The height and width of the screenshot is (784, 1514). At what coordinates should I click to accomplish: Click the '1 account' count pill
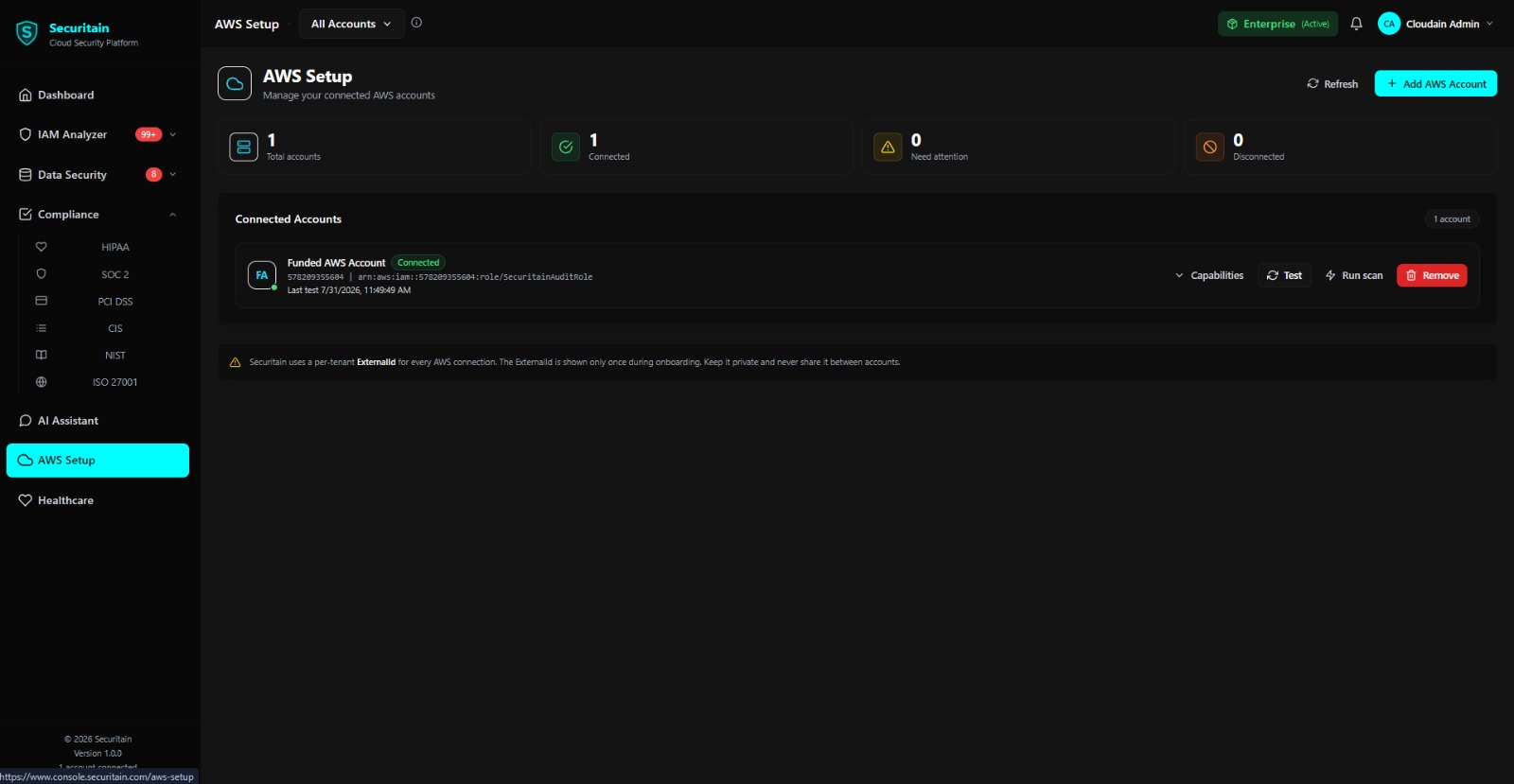click(1452, 219)
